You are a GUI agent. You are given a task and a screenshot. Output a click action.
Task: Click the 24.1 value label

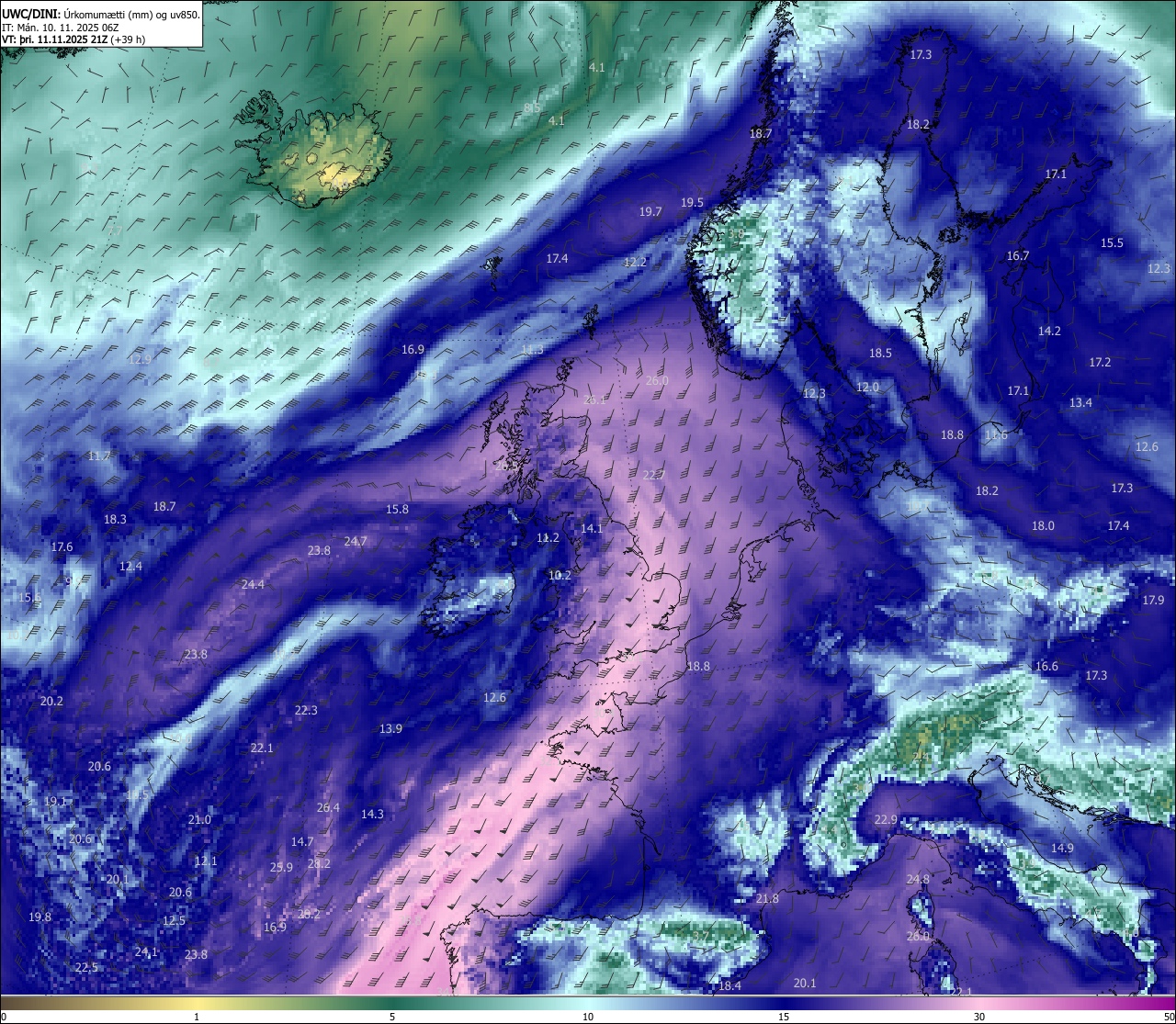pyautogui.click(x=146, y=951)
